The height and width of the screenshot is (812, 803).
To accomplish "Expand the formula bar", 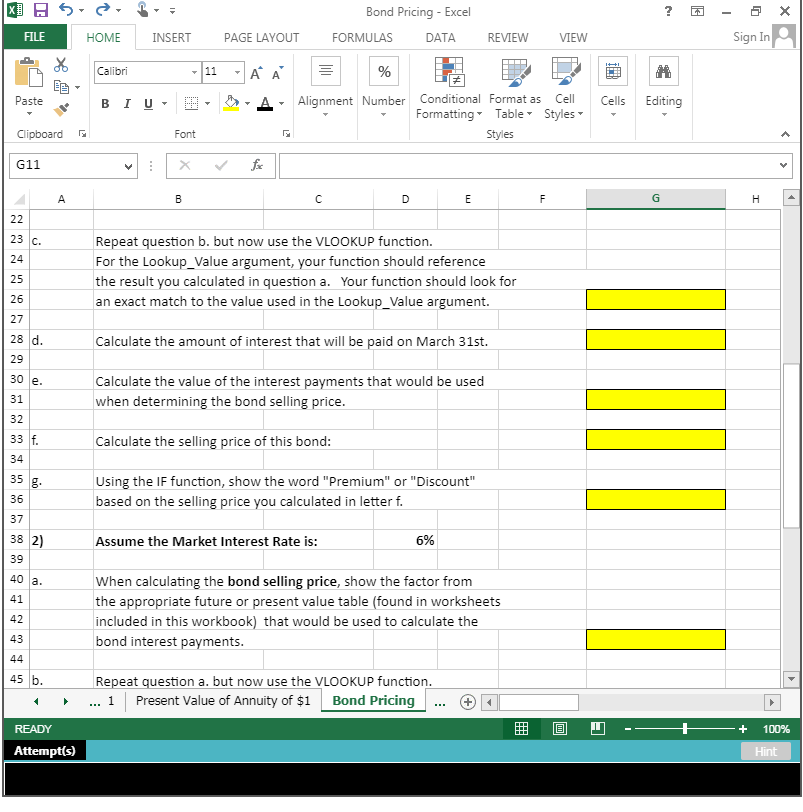I will [x=783, y=165].
